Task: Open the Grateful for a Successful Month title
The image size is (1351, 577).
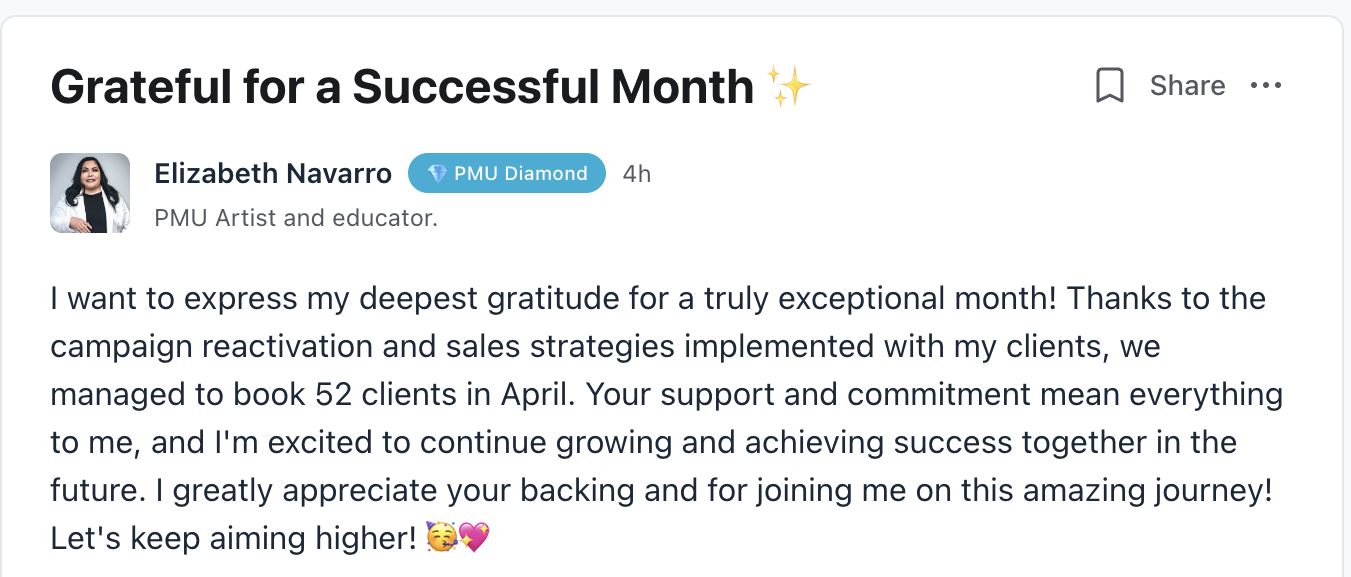Action: pyautogui.click(x=402, y=87)
